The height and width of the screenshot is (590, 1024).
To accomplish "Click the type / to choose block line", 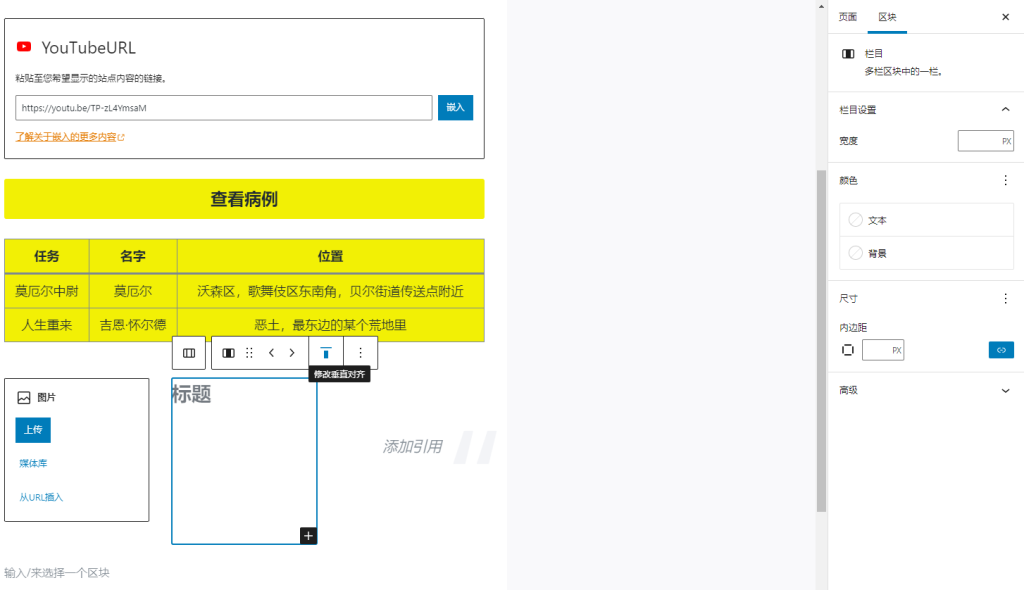I will click(57, 573).
